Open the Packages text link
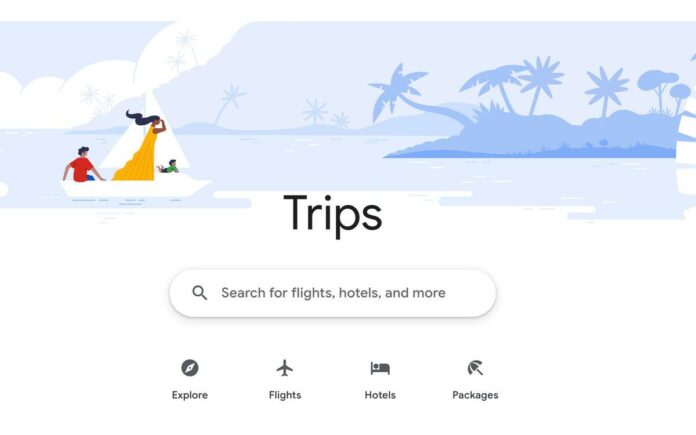Image resolution: width=696 pixels, height=435 pixels. [475, 395]
